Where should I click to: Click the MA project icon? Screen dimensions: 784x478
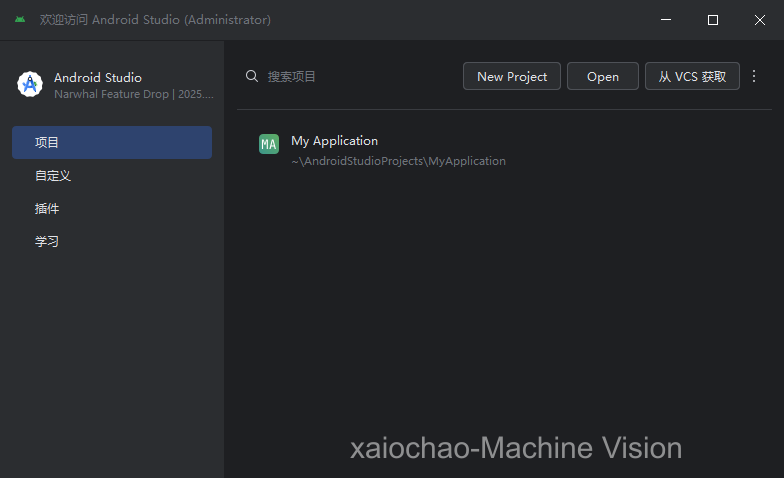coord(269,144)
